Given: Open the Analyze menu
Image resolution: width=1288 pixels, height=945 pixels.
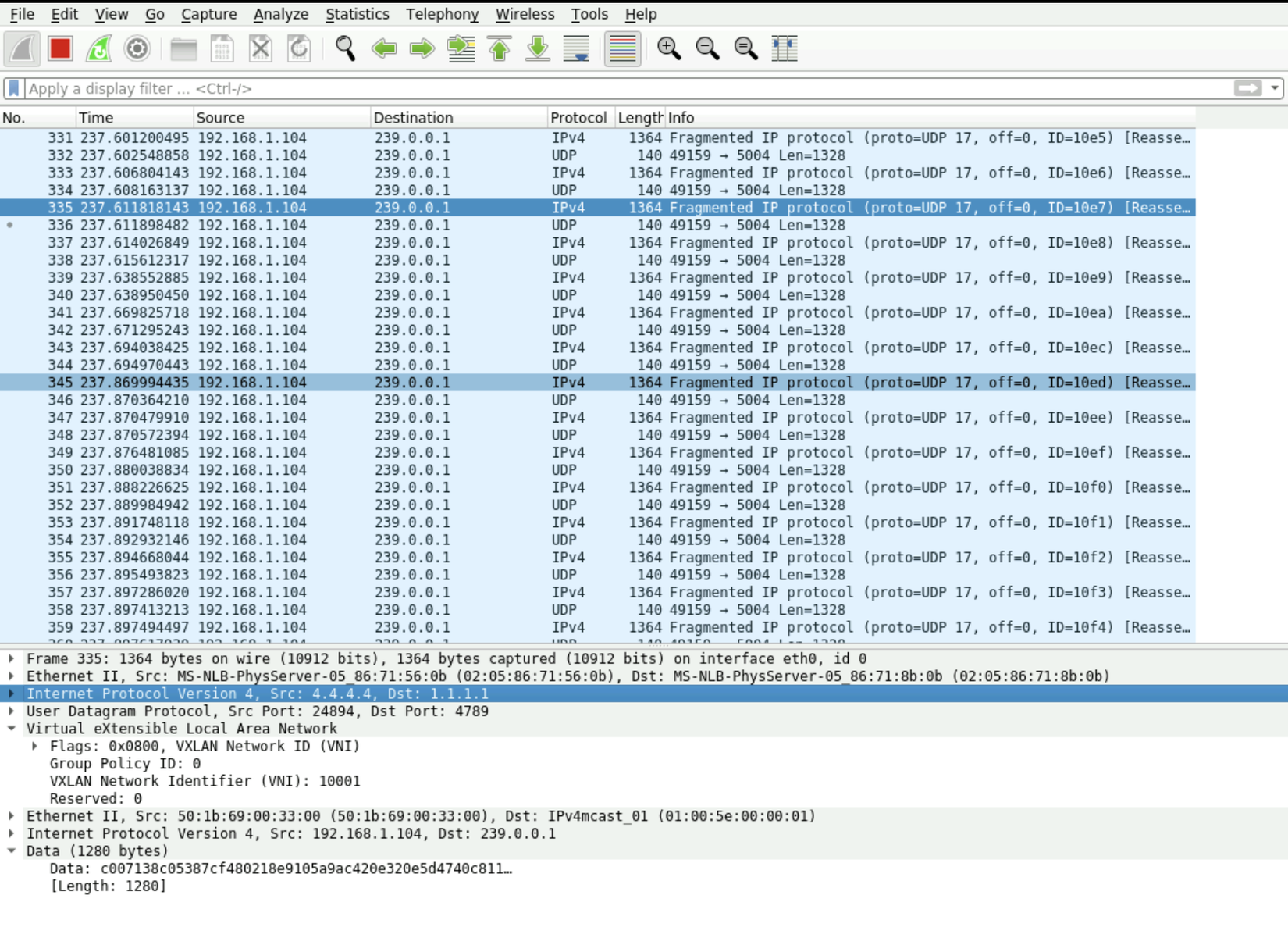Looking at the screenshot, I should click(x=280, y=14).
